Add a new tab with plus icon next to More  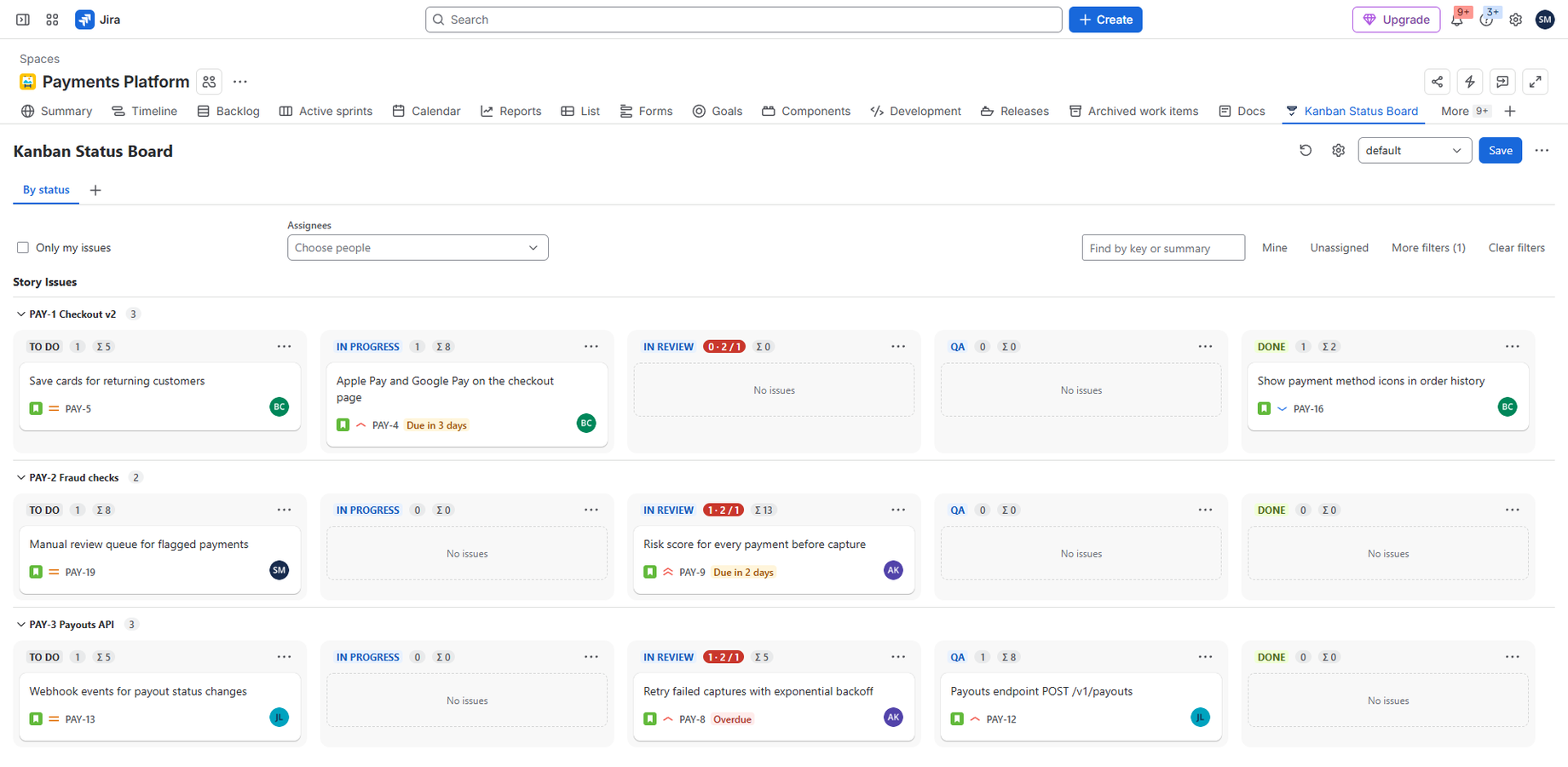tap(1510, 112)
